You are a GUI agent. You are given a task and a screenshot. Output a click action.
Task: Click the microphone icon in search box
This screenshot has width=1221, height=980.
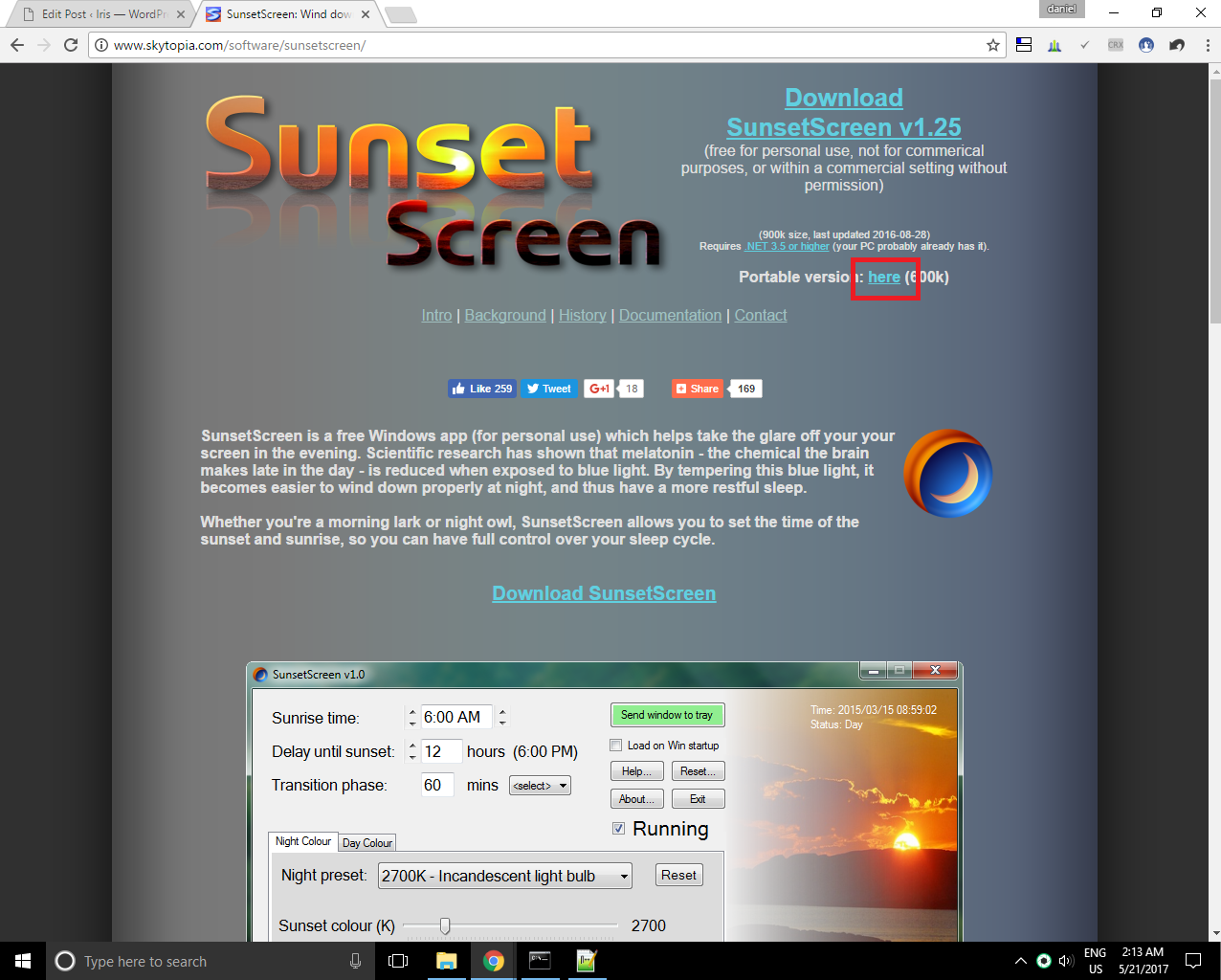click(x=355, y=961)
